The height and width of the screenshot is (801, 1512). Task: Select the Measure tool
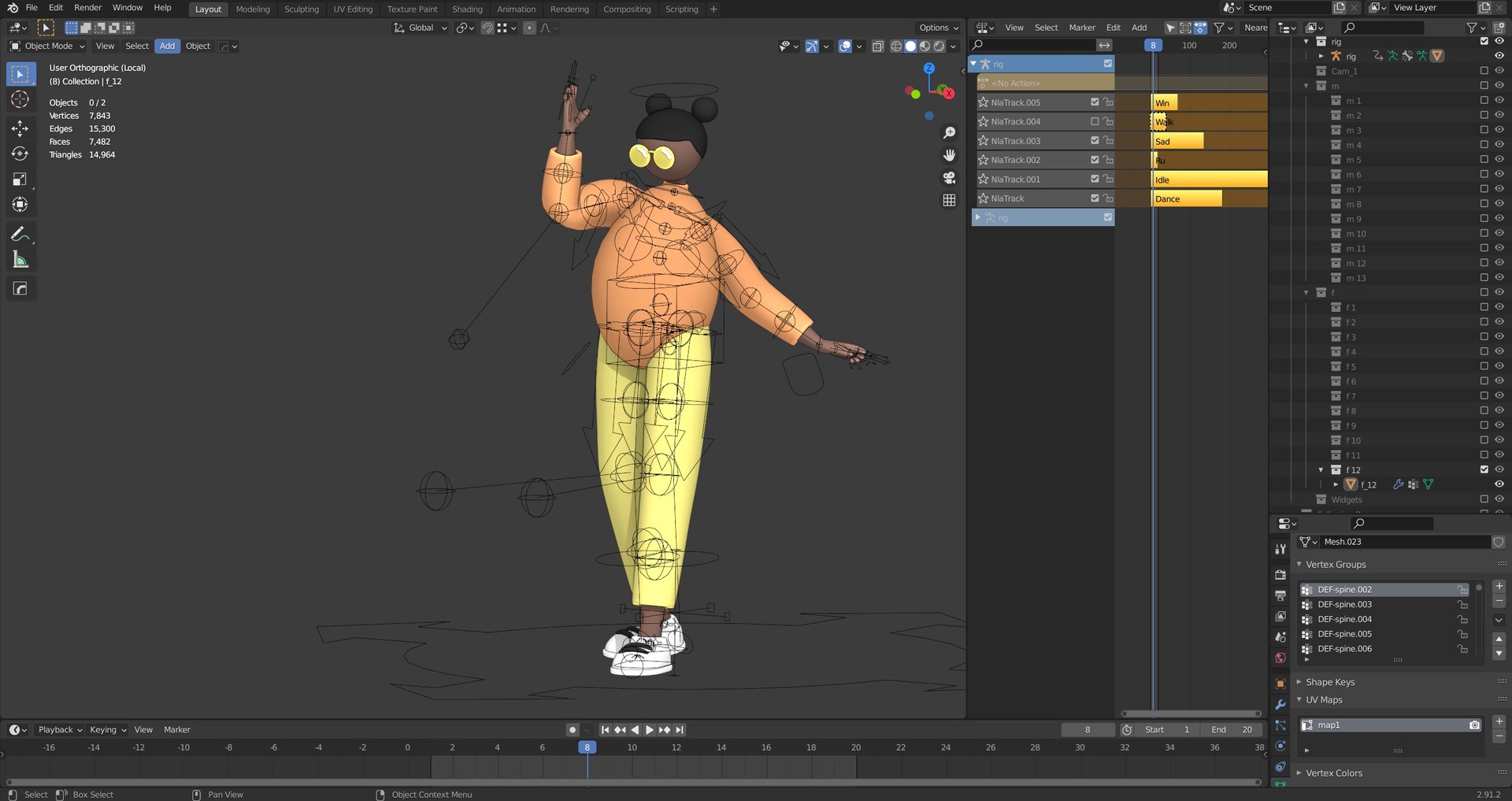(20, 259)
